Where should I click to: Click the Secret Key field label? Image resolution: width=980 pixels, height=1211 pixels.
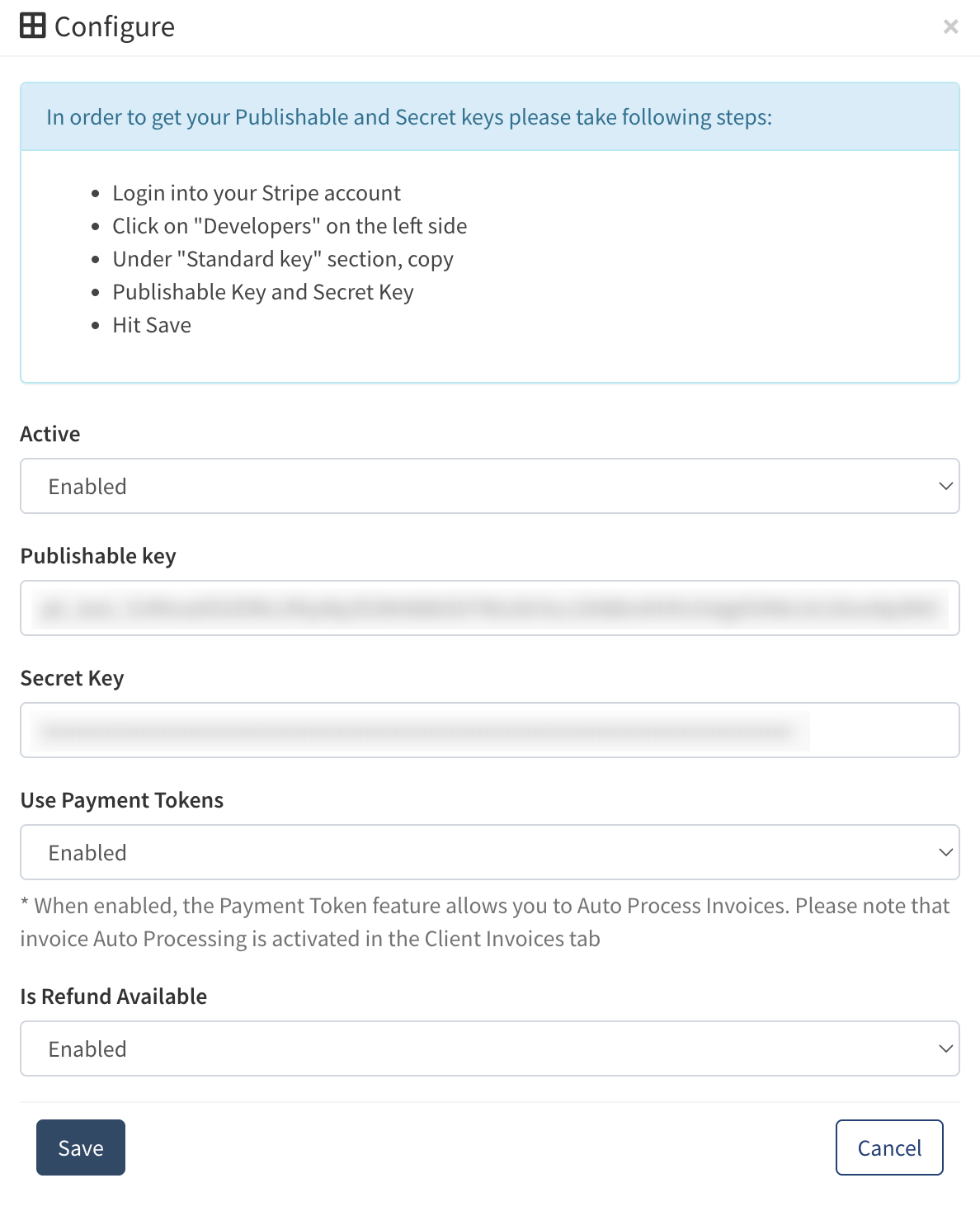[x=72, y=678]
